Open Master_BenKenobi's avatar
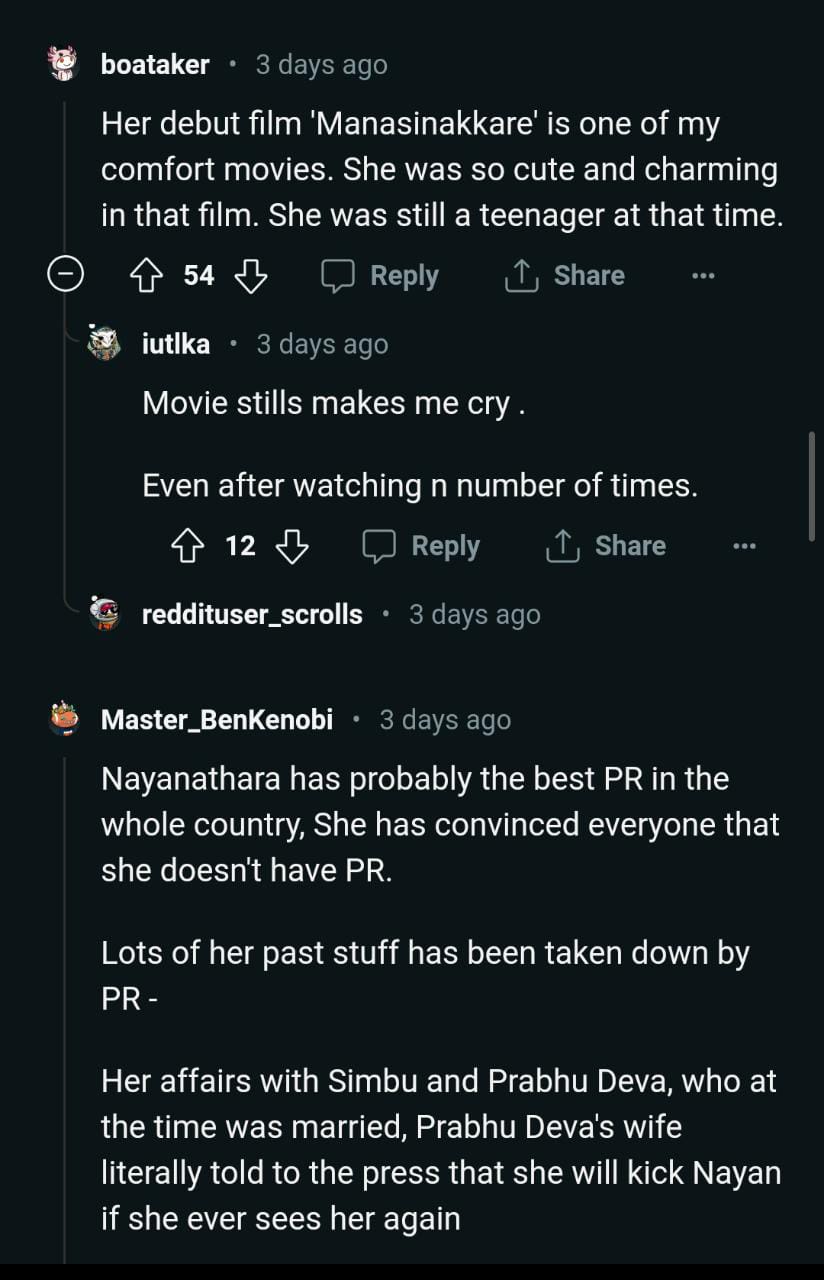824x1280 pixels. 63,719
